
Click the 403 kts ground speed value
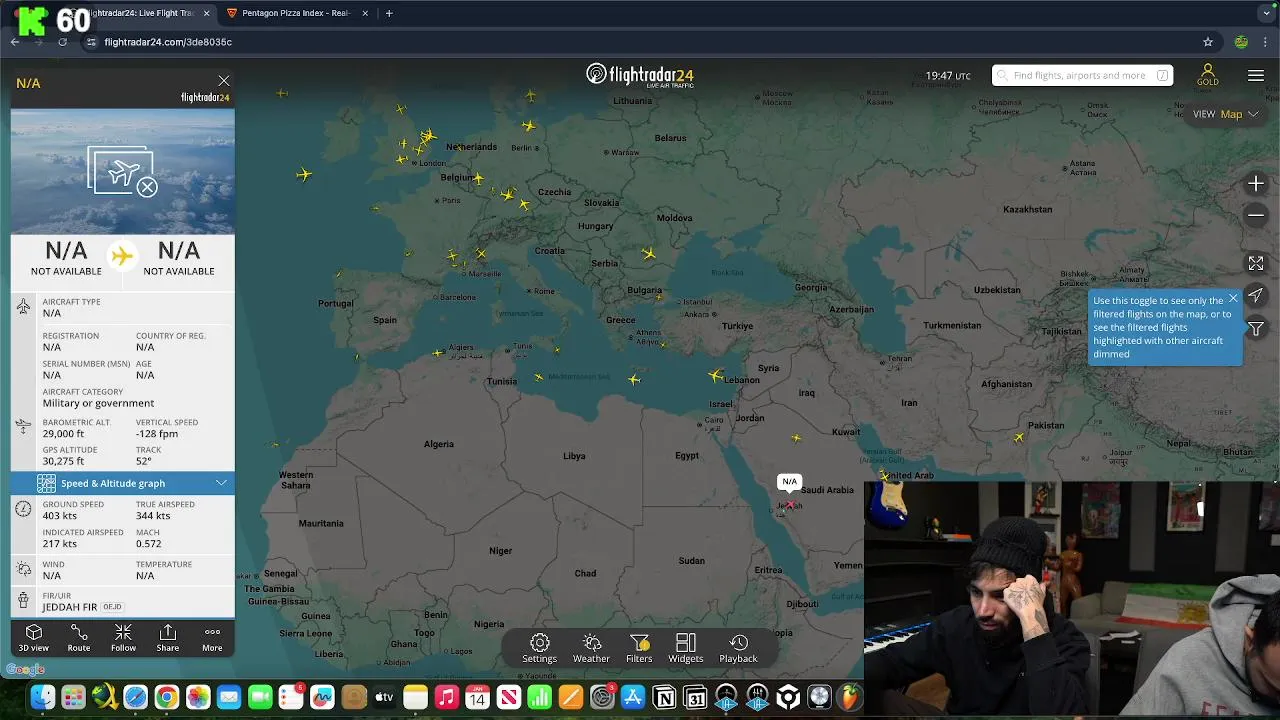click(59, 516)
